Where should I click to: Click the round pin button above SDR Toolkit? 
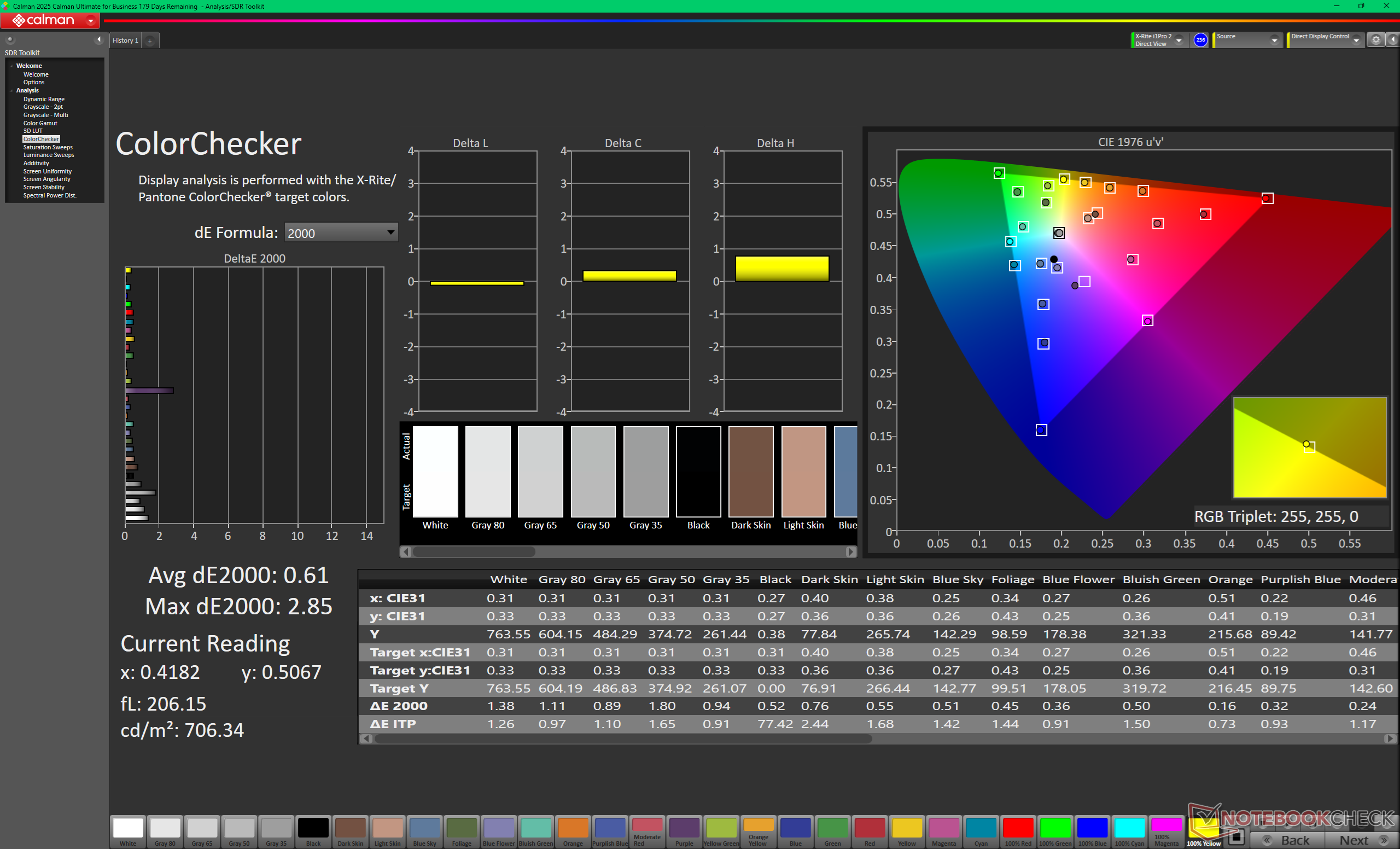click(10, 39)
